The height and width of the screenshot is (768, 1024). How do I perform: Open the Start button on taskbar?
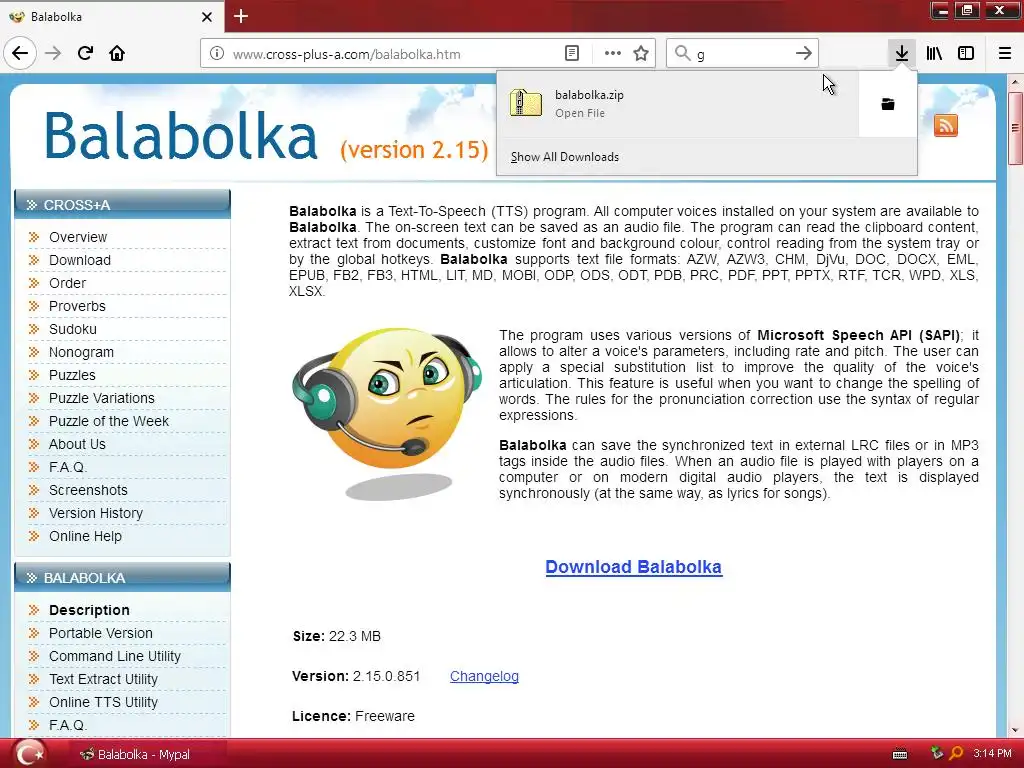[28, 753]
